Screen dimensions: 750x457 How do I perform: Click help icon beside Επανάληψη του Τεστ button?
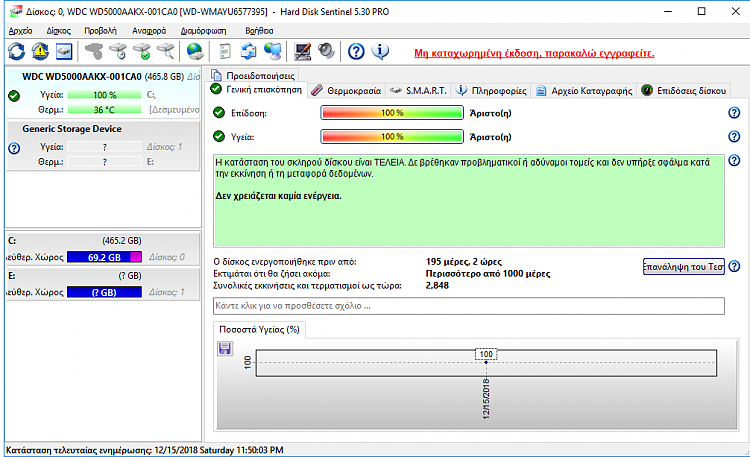[x=735, y=266]
